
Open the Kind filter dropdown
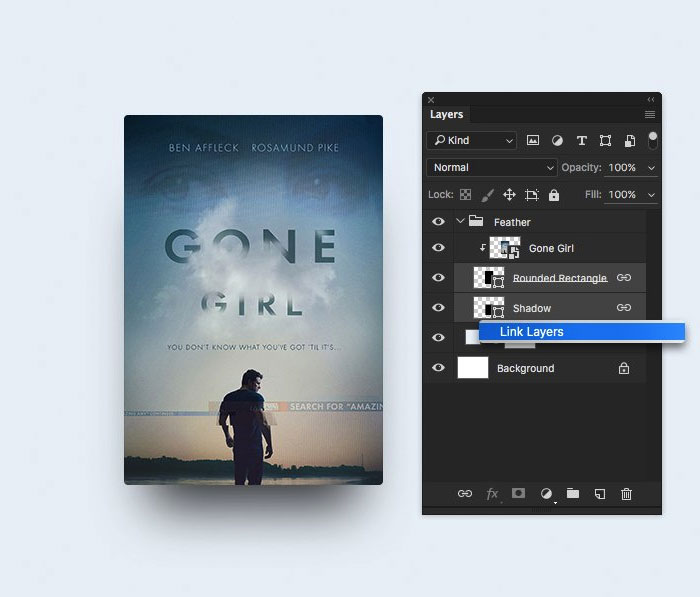(472, 141)
